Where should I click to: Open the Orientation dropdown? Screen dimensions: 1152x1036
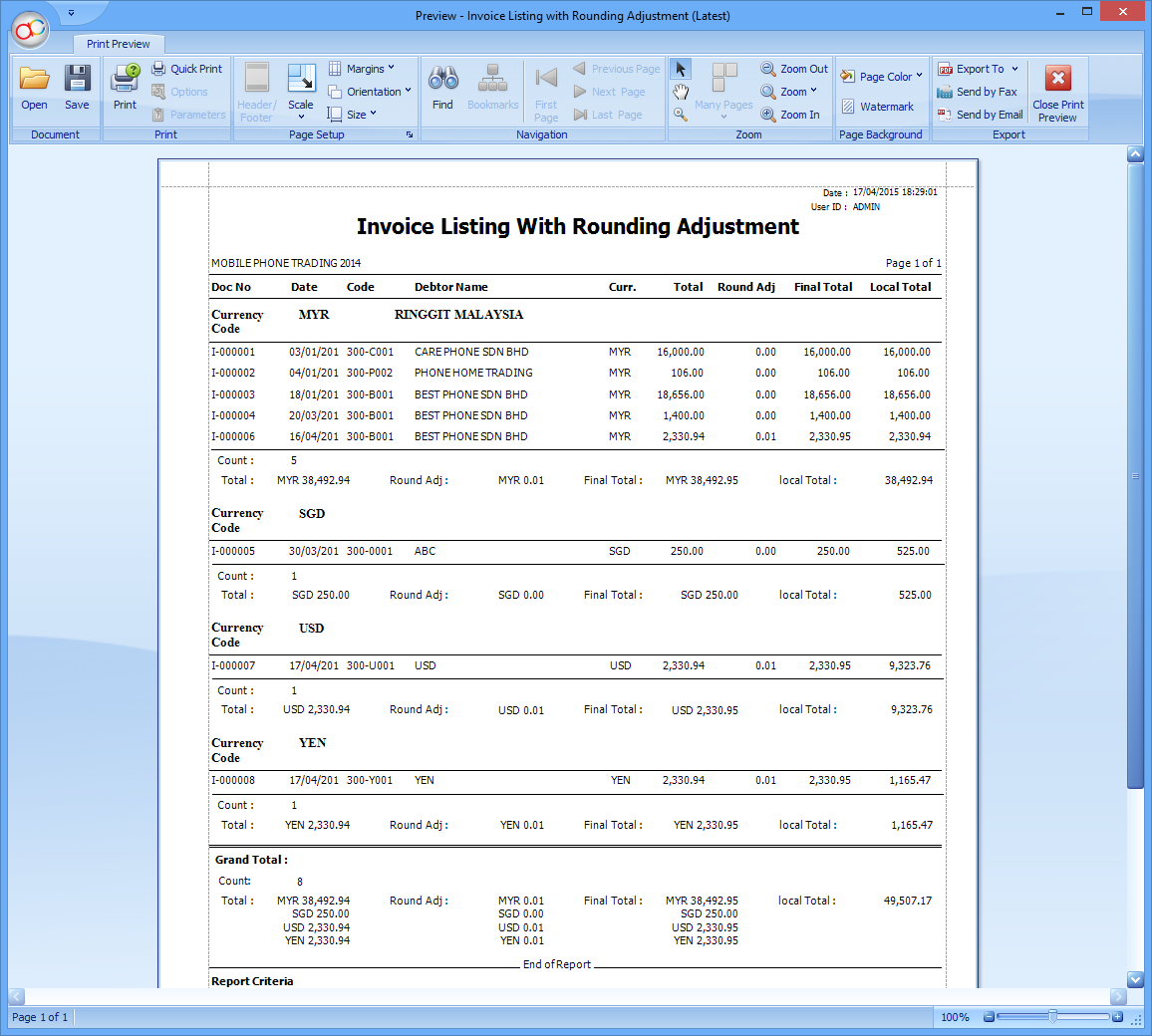(x=370, y=91)
